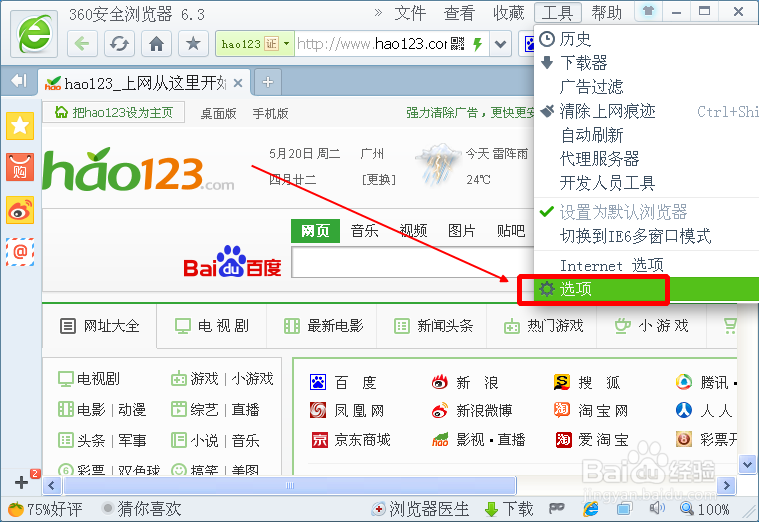The height and width of the screenshot is (522, 759).
Task: Open the 小游戏 category tab
Action: click(652, 326)
